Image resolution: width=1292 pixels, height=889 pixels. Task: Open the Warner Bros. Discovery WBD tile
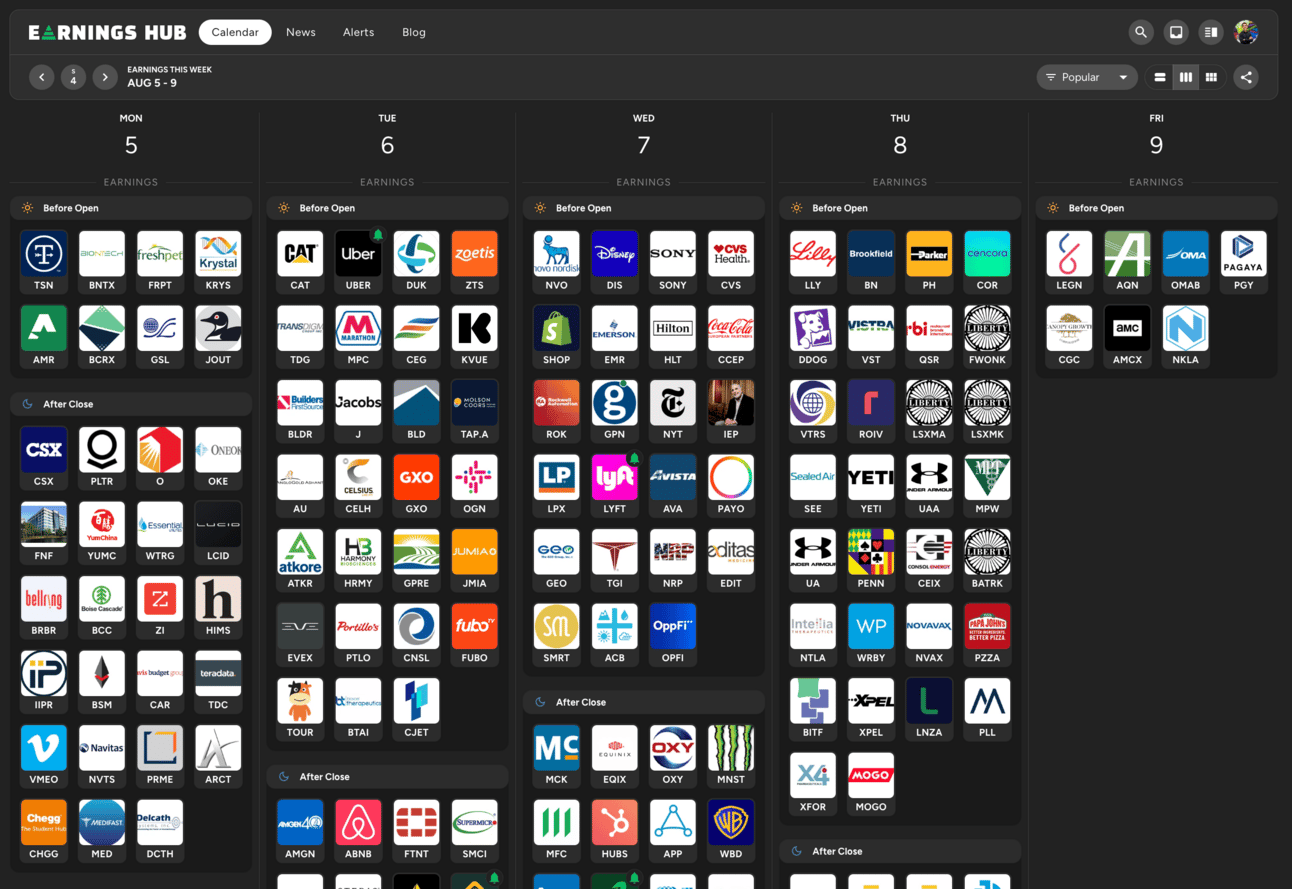(x=731, y=830)
